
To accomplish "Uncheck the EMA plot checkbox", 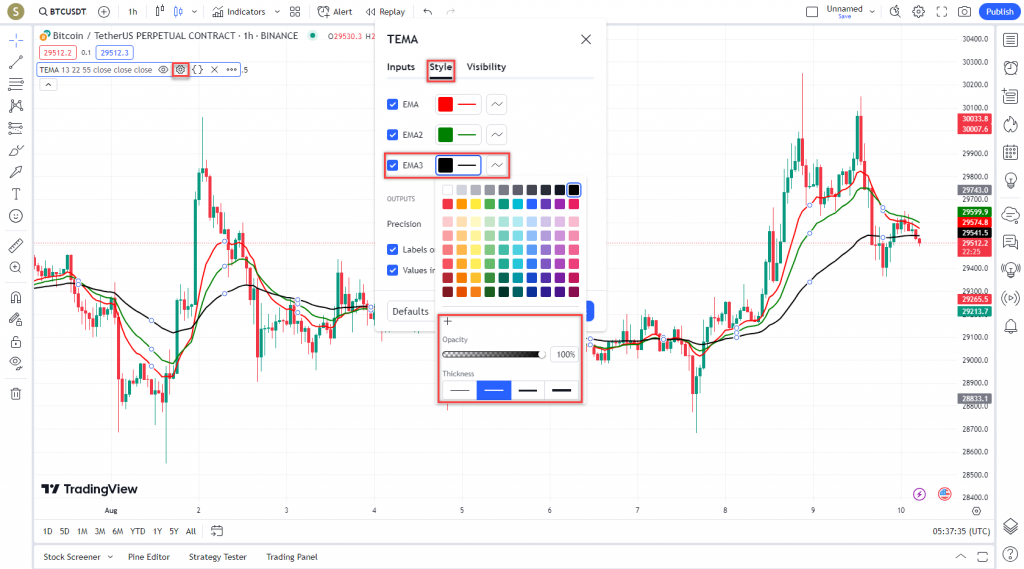I will (x=392, y=105).
